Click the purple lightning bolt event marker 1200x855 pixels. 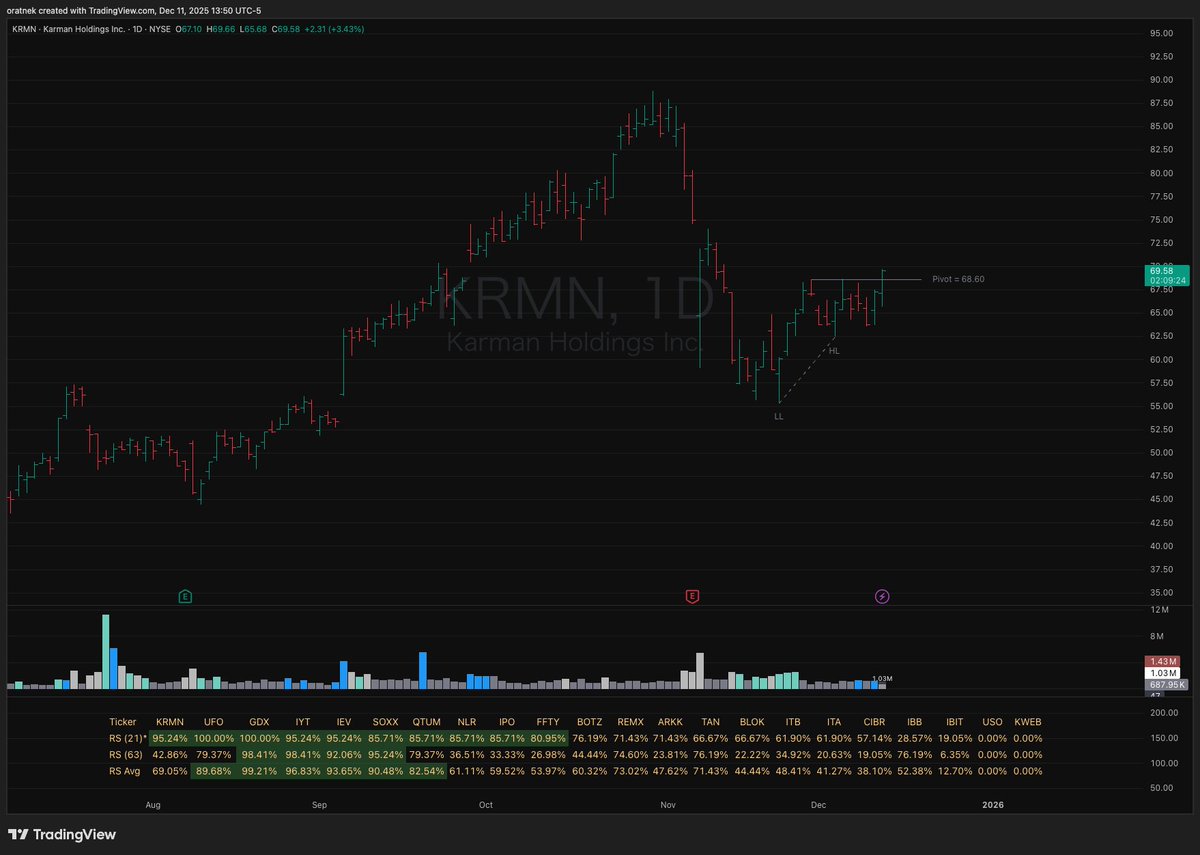[882, 596]
